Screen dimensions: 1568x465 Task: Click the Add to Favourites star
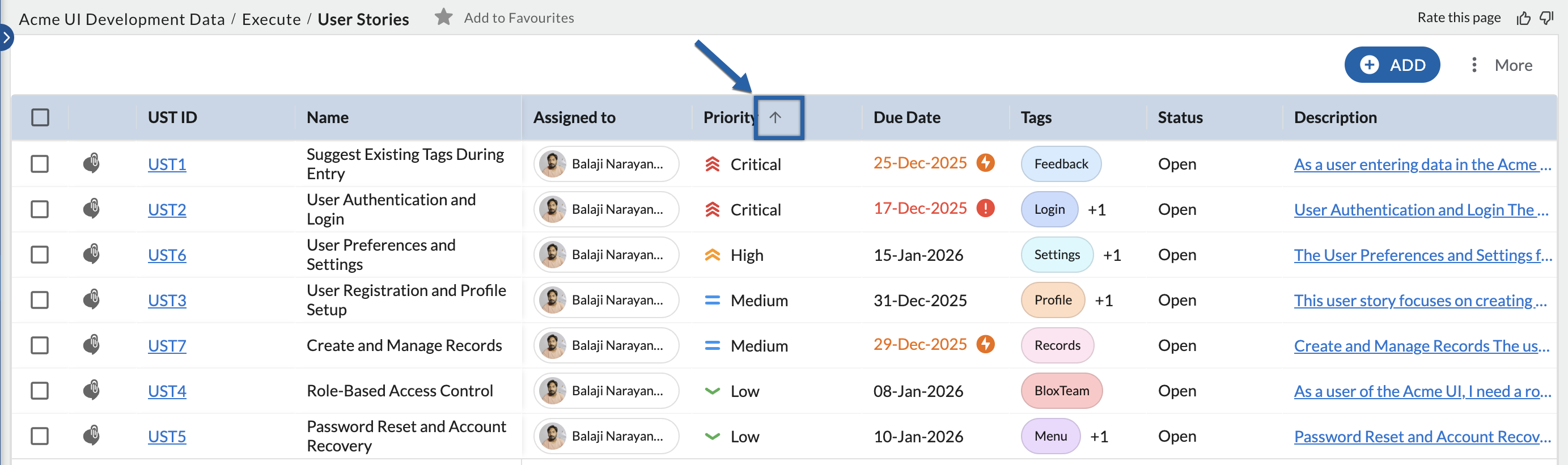[x=443, y=17]
